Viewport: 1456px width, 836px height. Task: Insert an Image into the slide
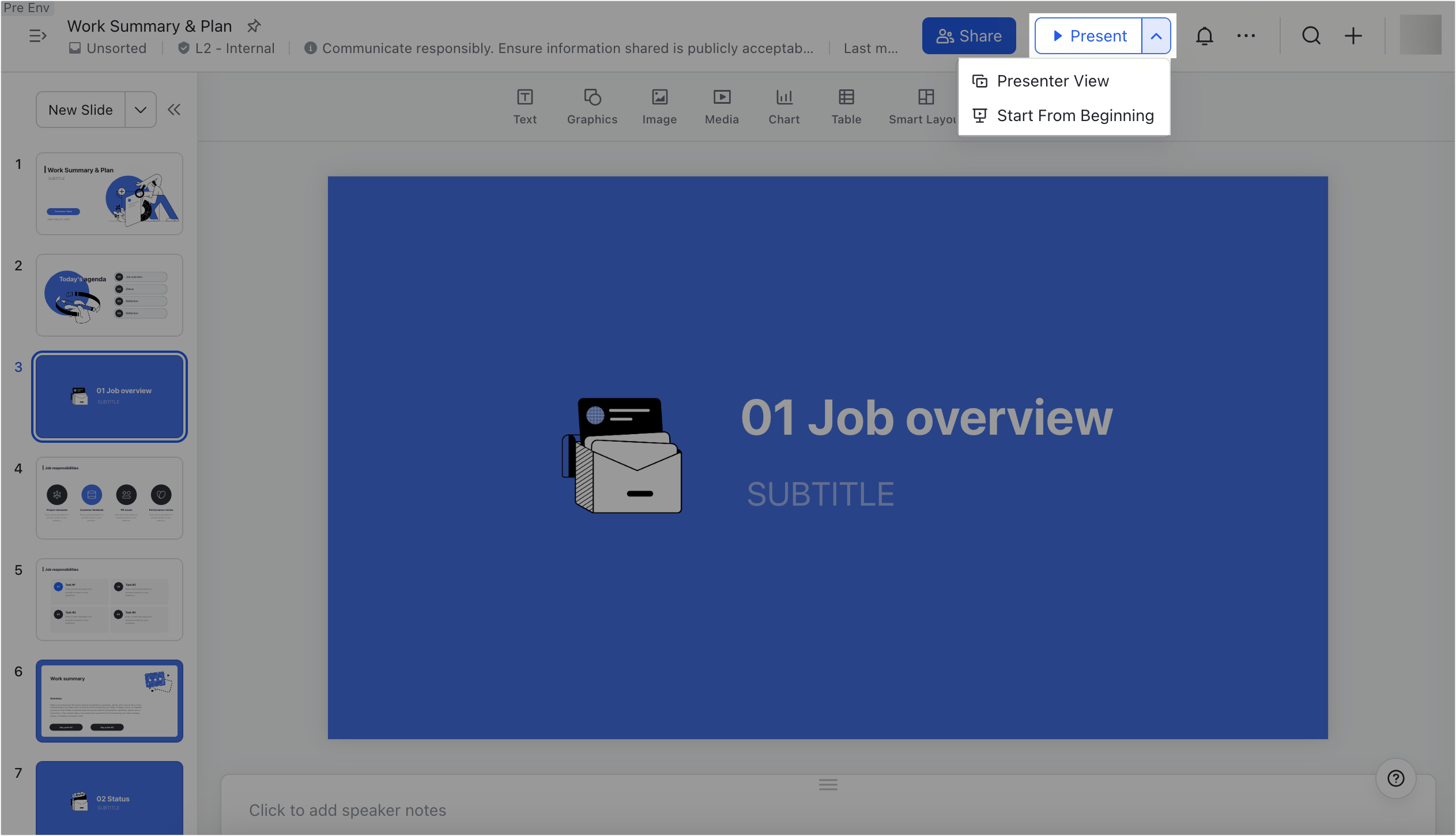click(x=659, y=106)
